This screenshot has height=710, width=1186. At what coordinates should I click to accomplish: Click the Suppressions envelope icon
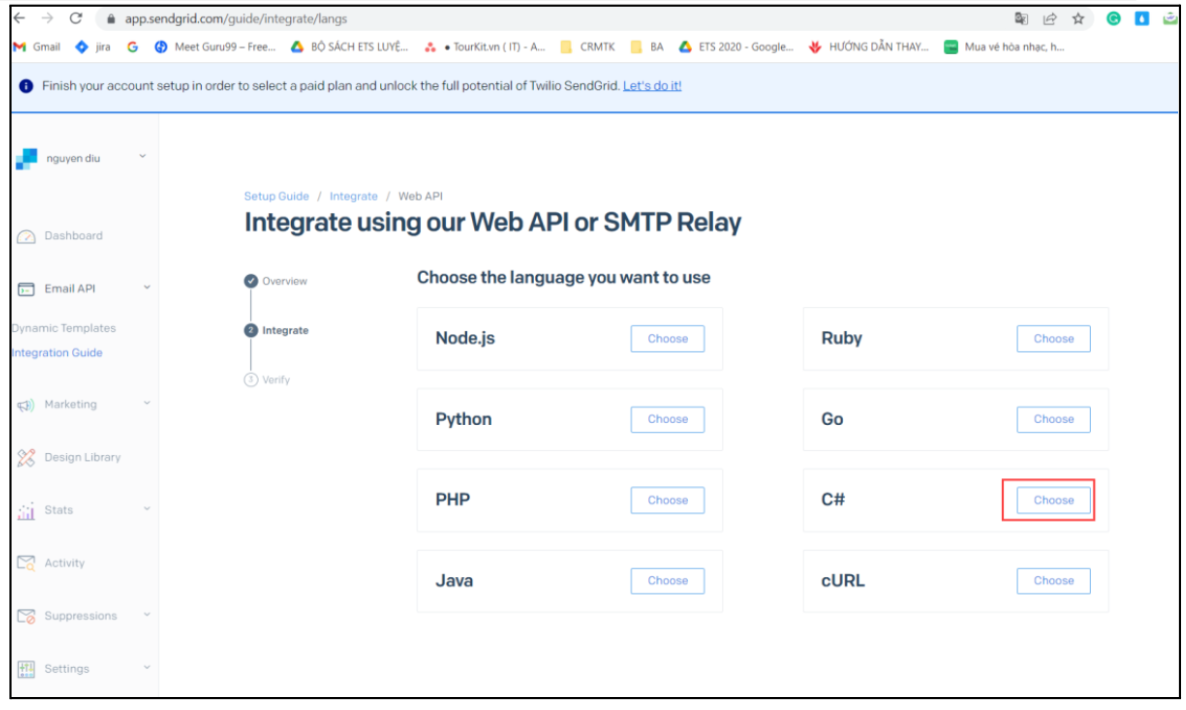click(26, 616)
